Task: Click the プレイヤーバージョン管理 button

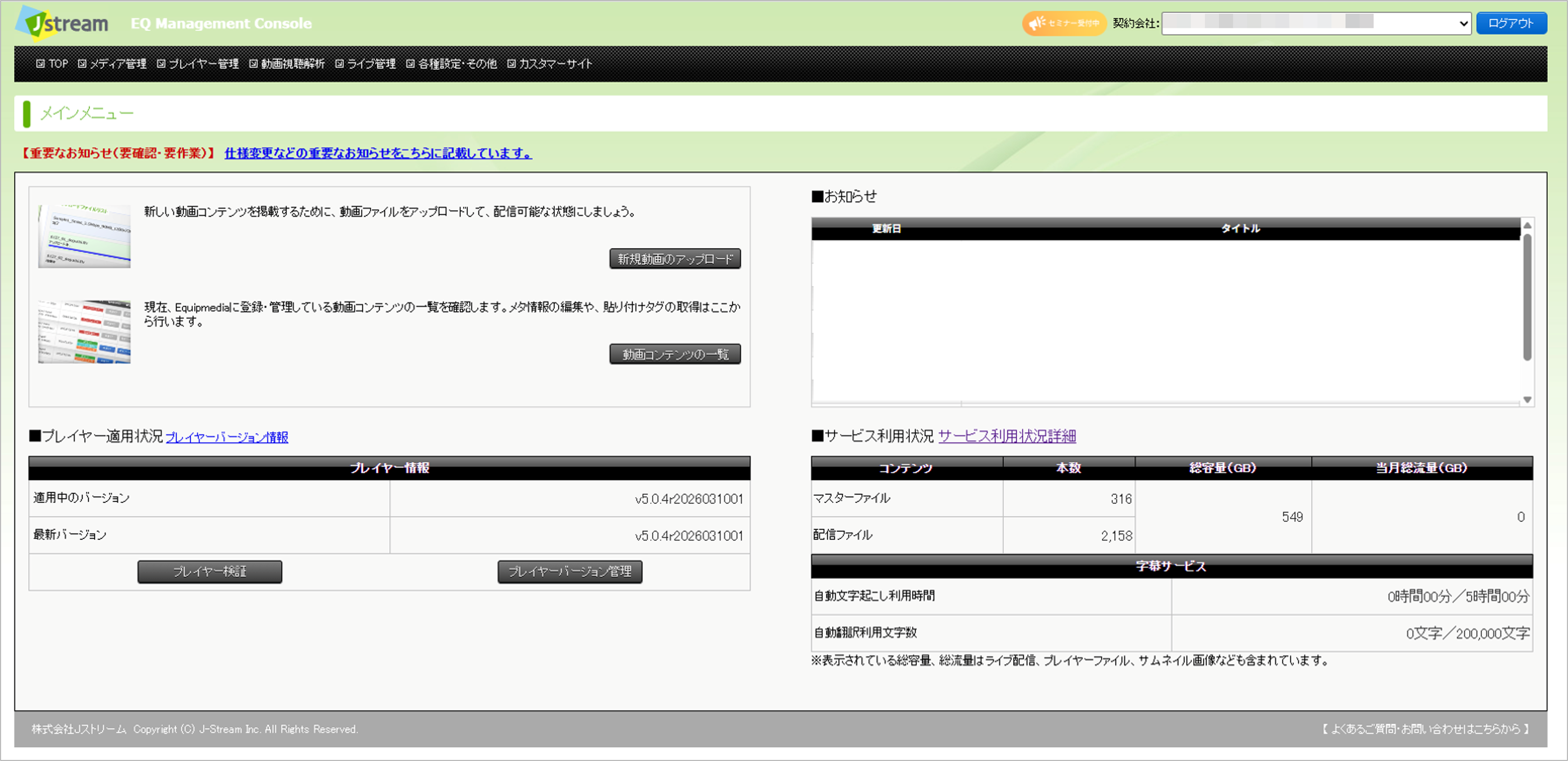Action: (x=570, y=572)
